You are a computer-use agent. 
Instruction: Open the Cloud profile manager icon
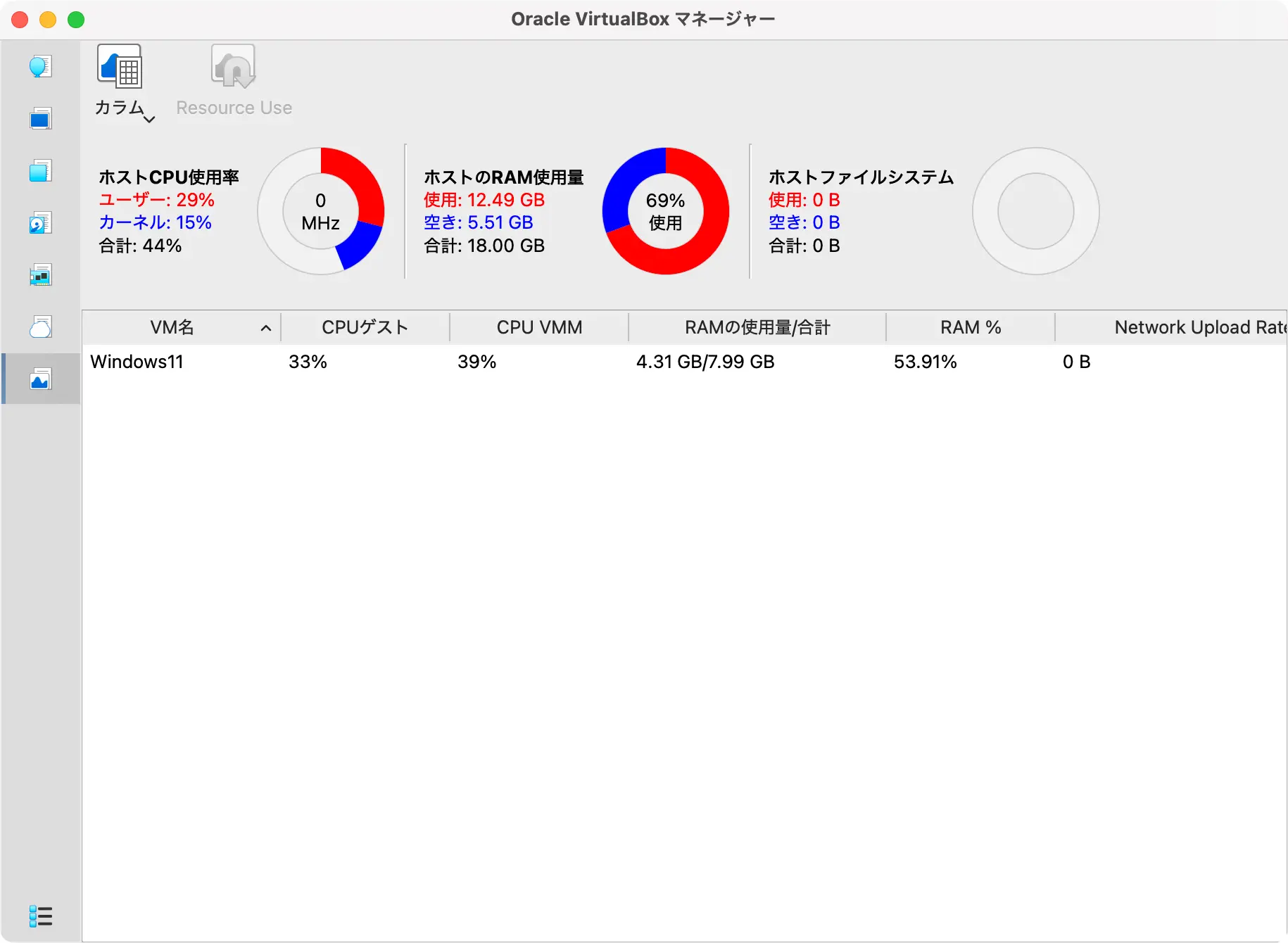(x=41, y=327)
